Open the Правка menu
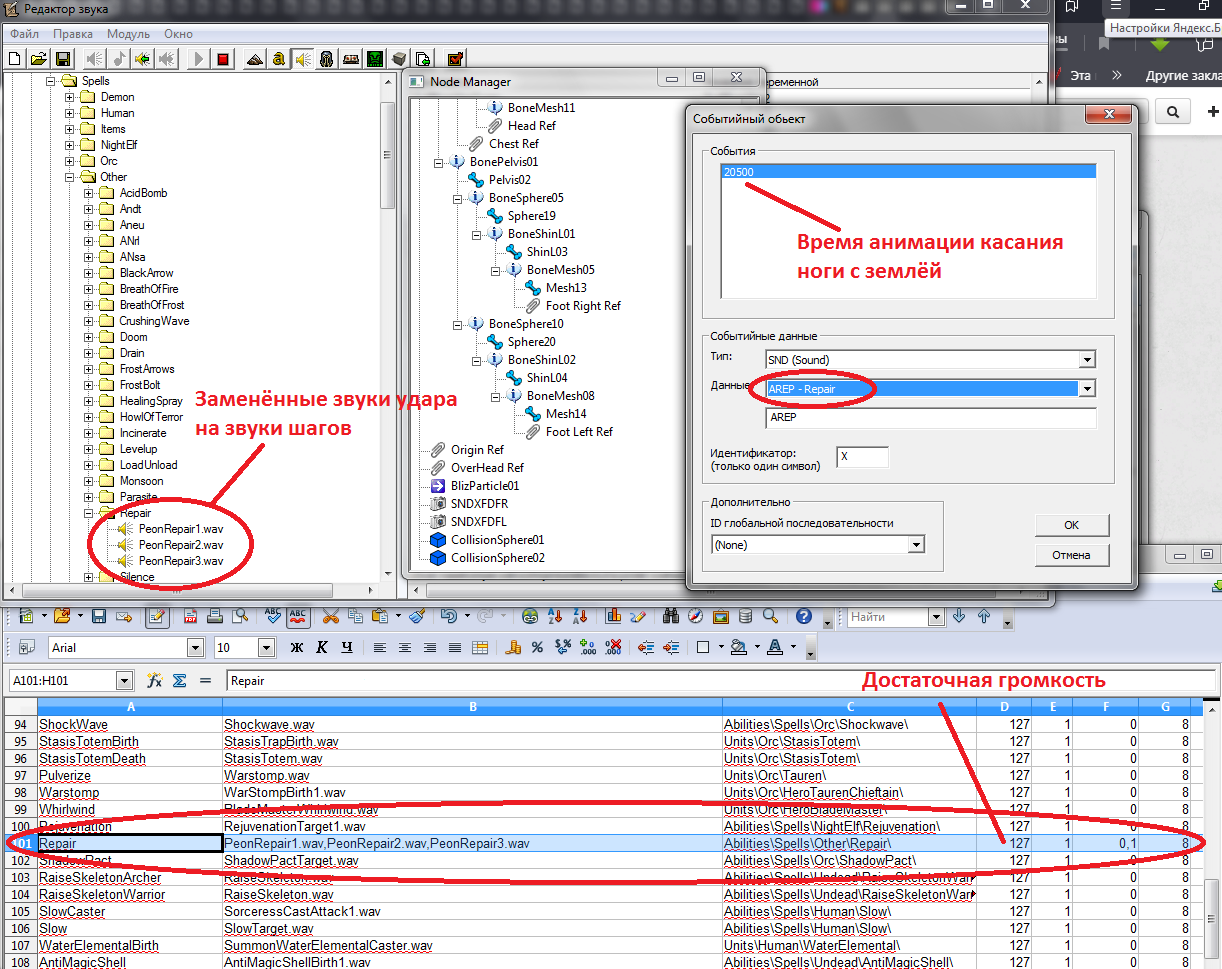This screenshot has height=969, width=1222. pos(73,34)
